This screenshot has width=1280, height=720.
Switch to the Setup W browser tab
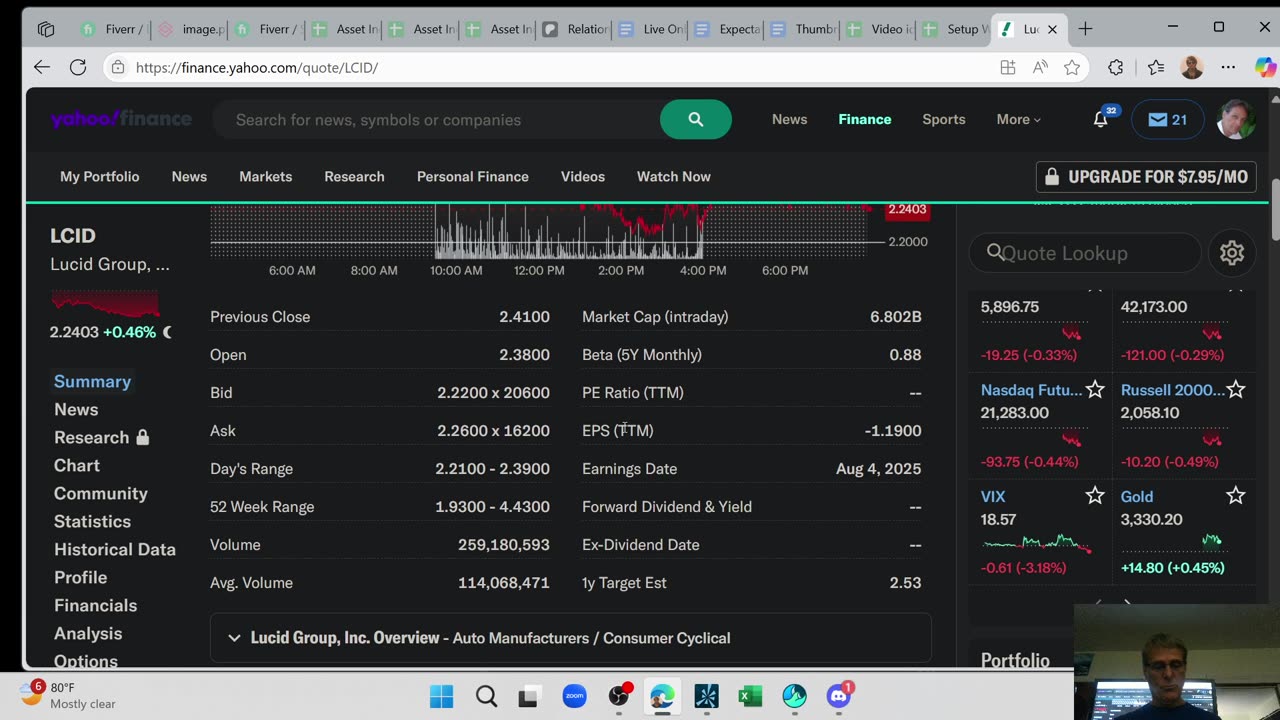[x=954, y=29]
